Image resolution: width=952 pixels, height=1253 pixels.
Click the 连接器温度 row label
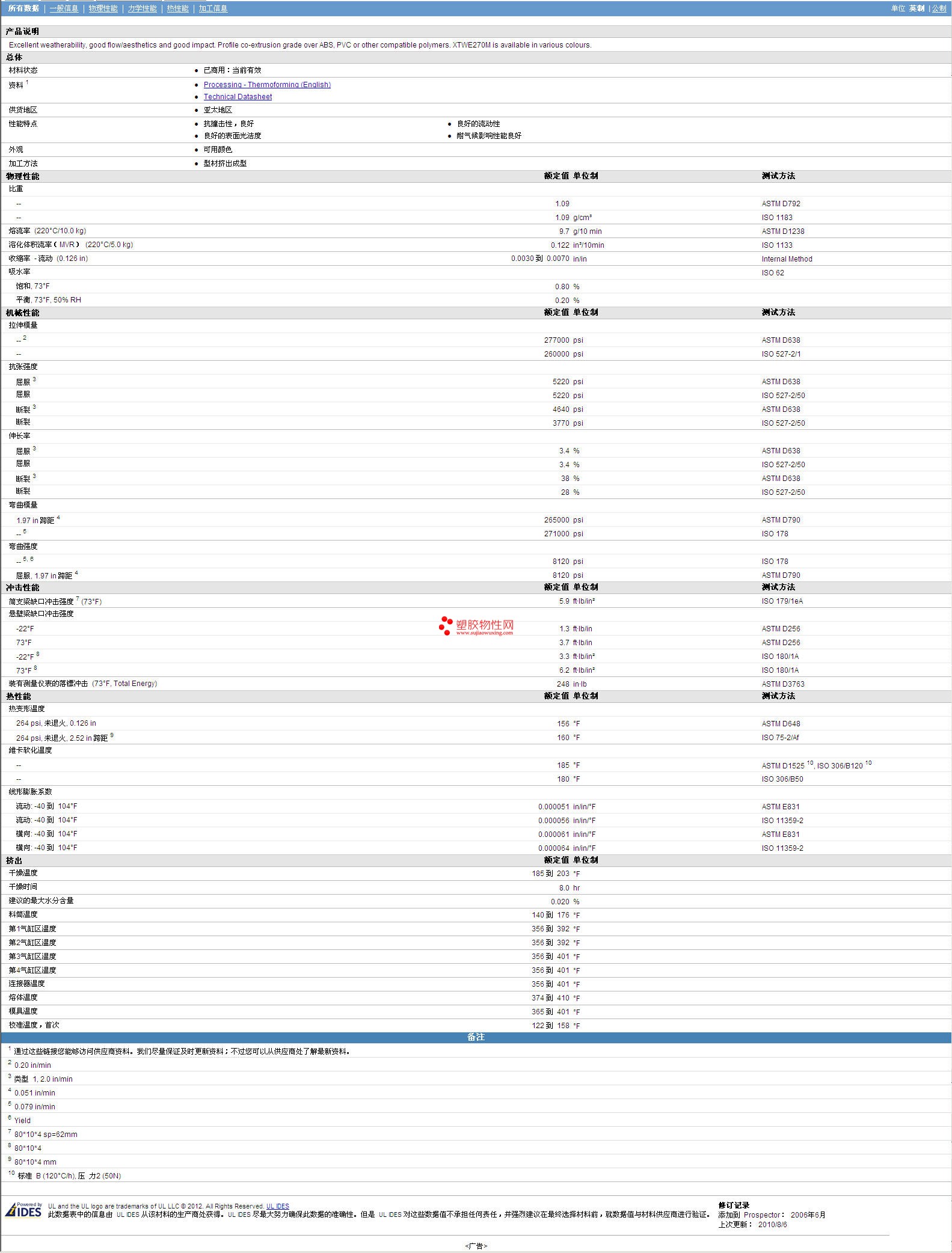click(x=26, y=984)
